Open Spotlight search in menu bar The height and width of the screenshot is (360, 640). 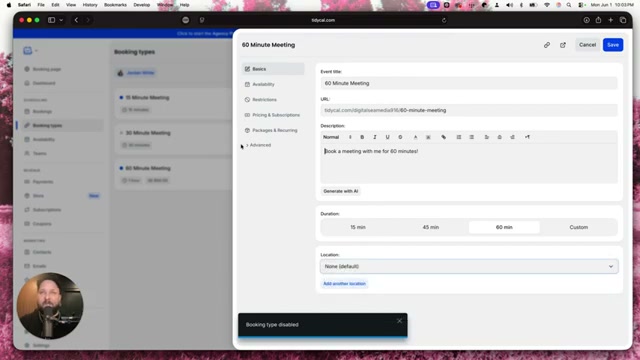click(x=569, y=5)
